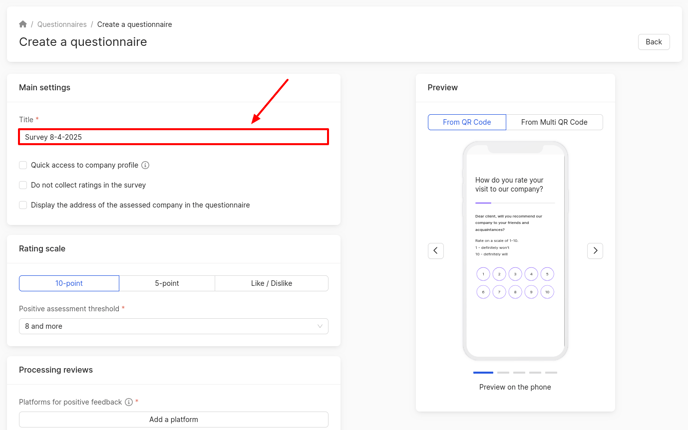Choose Like / Dislike rating scale

271,283
